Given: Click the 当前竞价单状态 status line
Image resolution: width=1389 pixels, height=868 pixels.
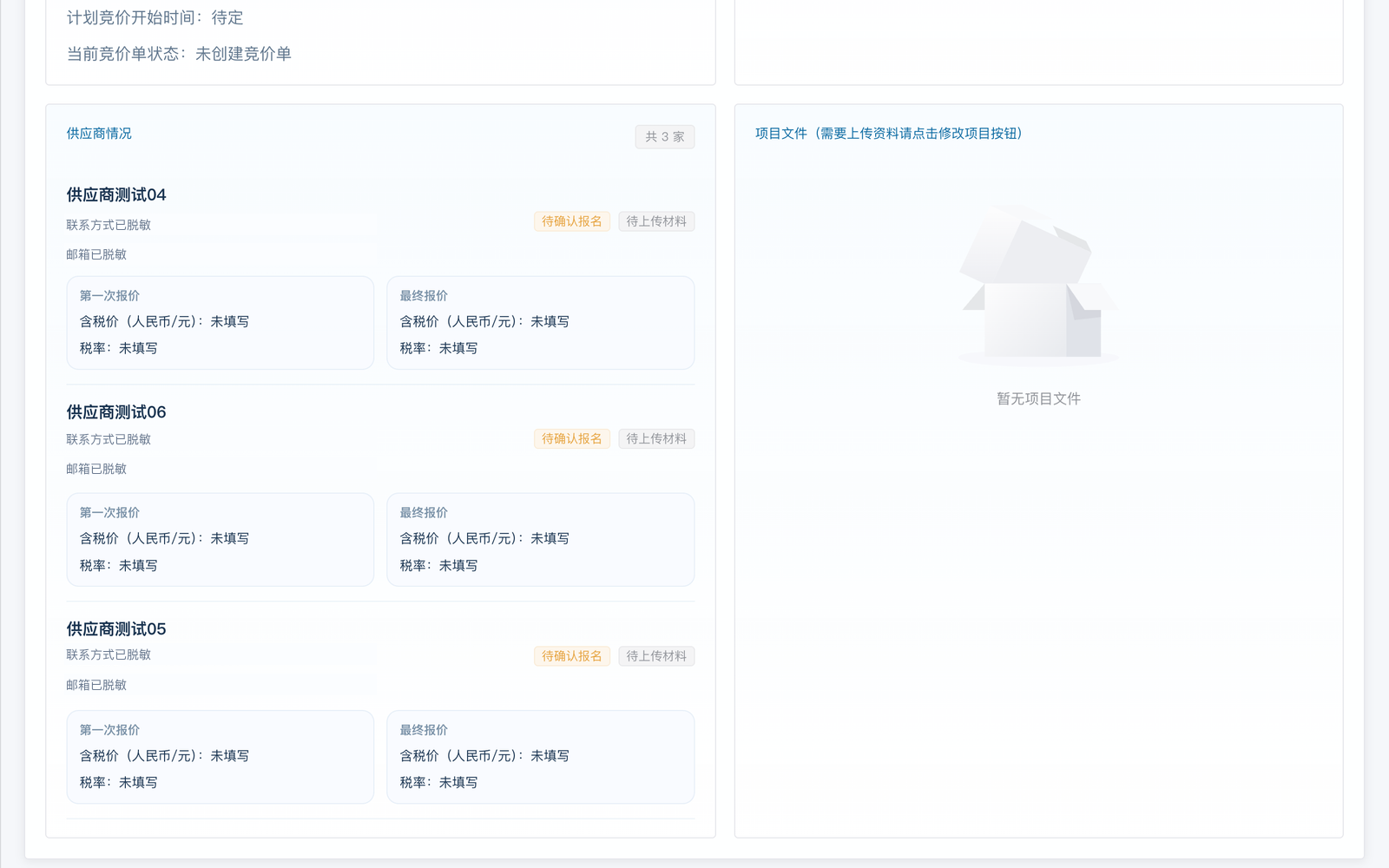Looking at the screenshot, I should [179, 54].
